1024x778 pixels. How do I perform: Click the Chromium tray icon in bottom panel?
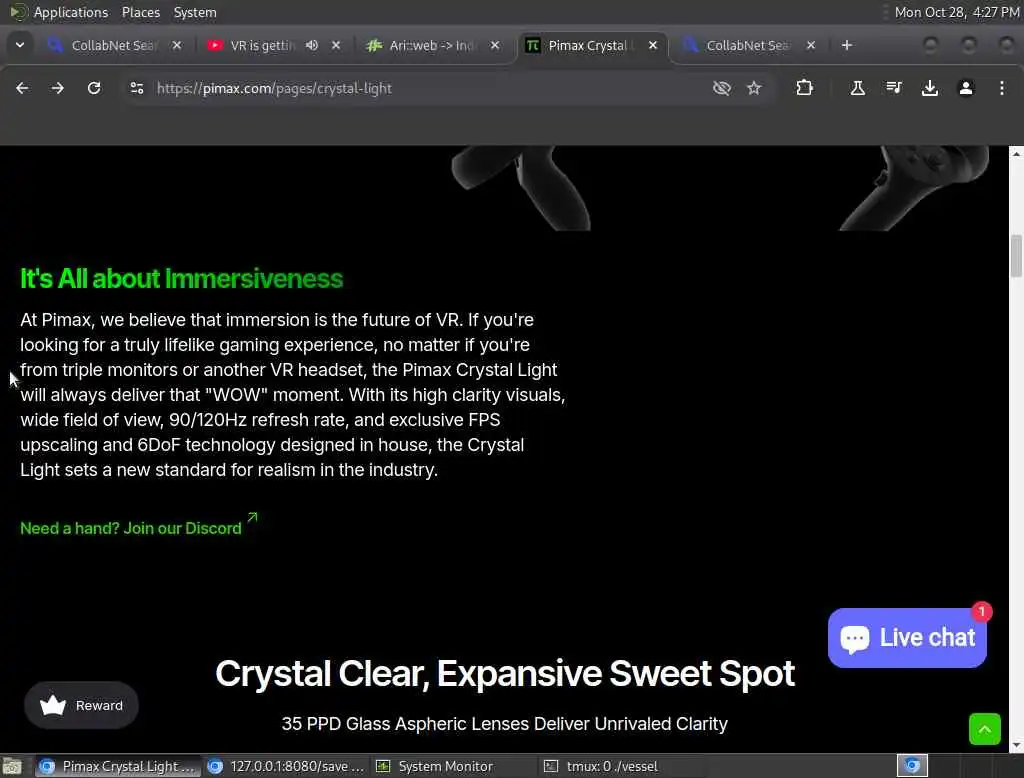[912, 766]
